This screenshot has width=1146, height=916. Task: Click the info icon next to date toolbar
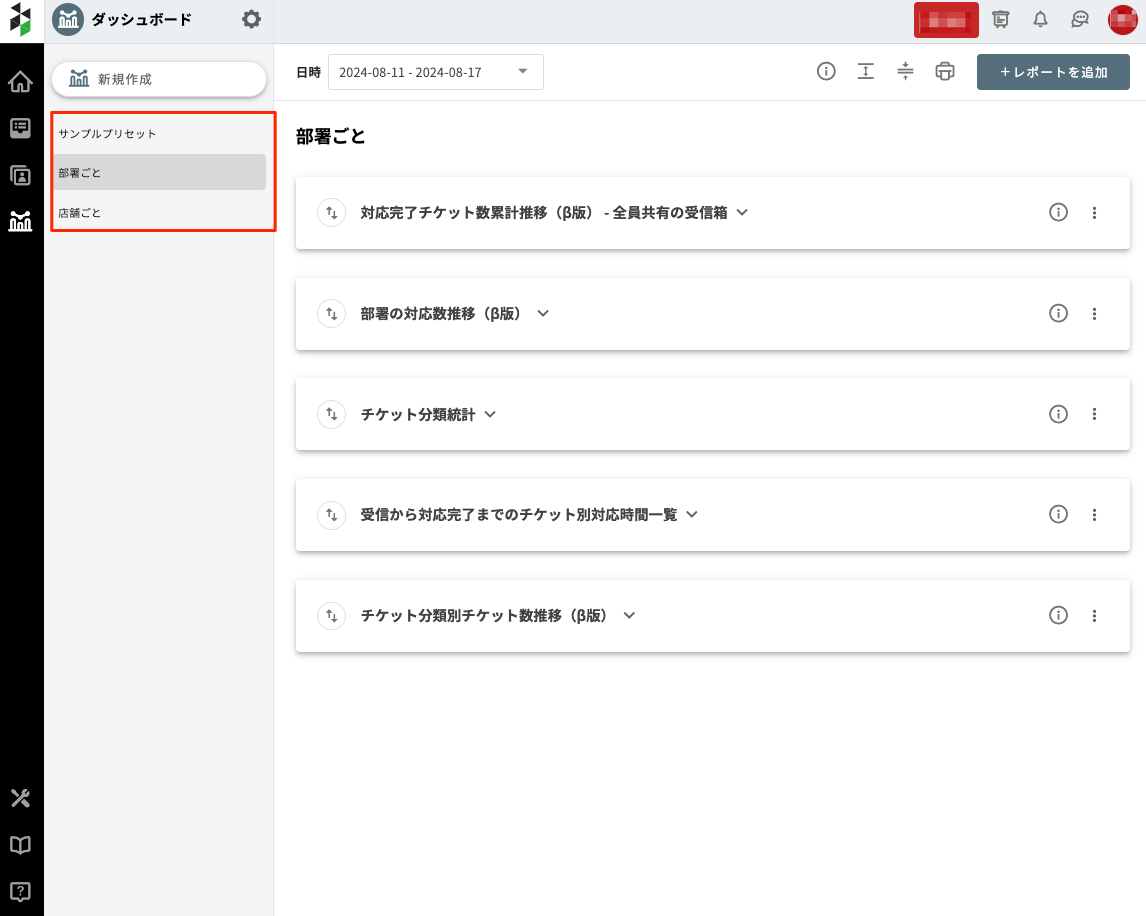click(825, 72)
